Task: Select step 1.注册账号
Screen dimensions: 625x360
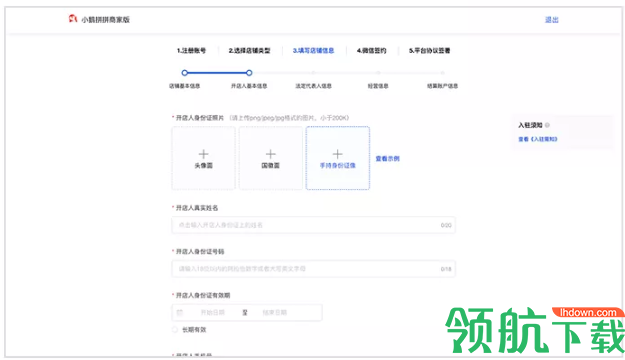Action: tap(191, 51)
